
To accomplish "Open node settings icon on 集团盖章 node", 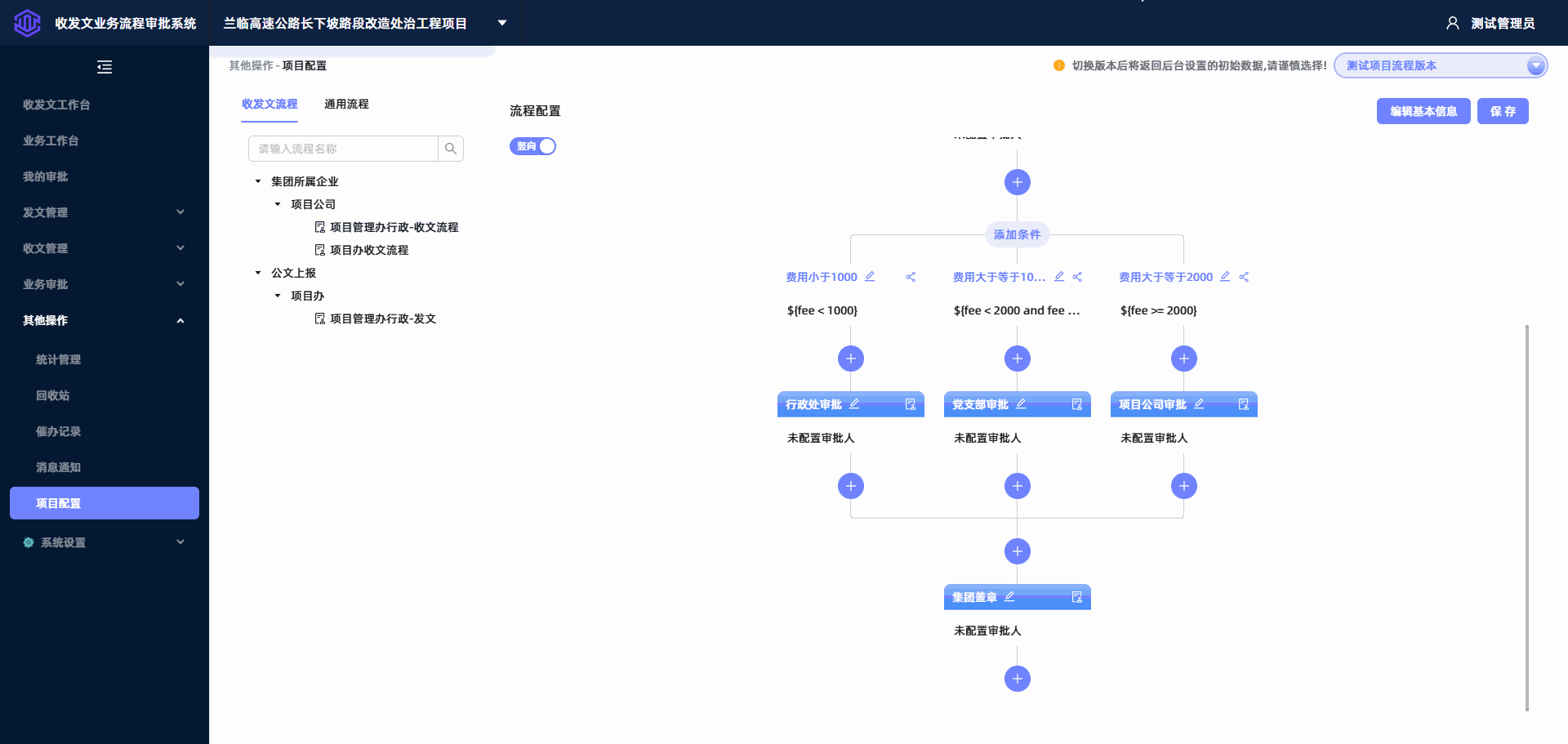I will point(1076,597).
